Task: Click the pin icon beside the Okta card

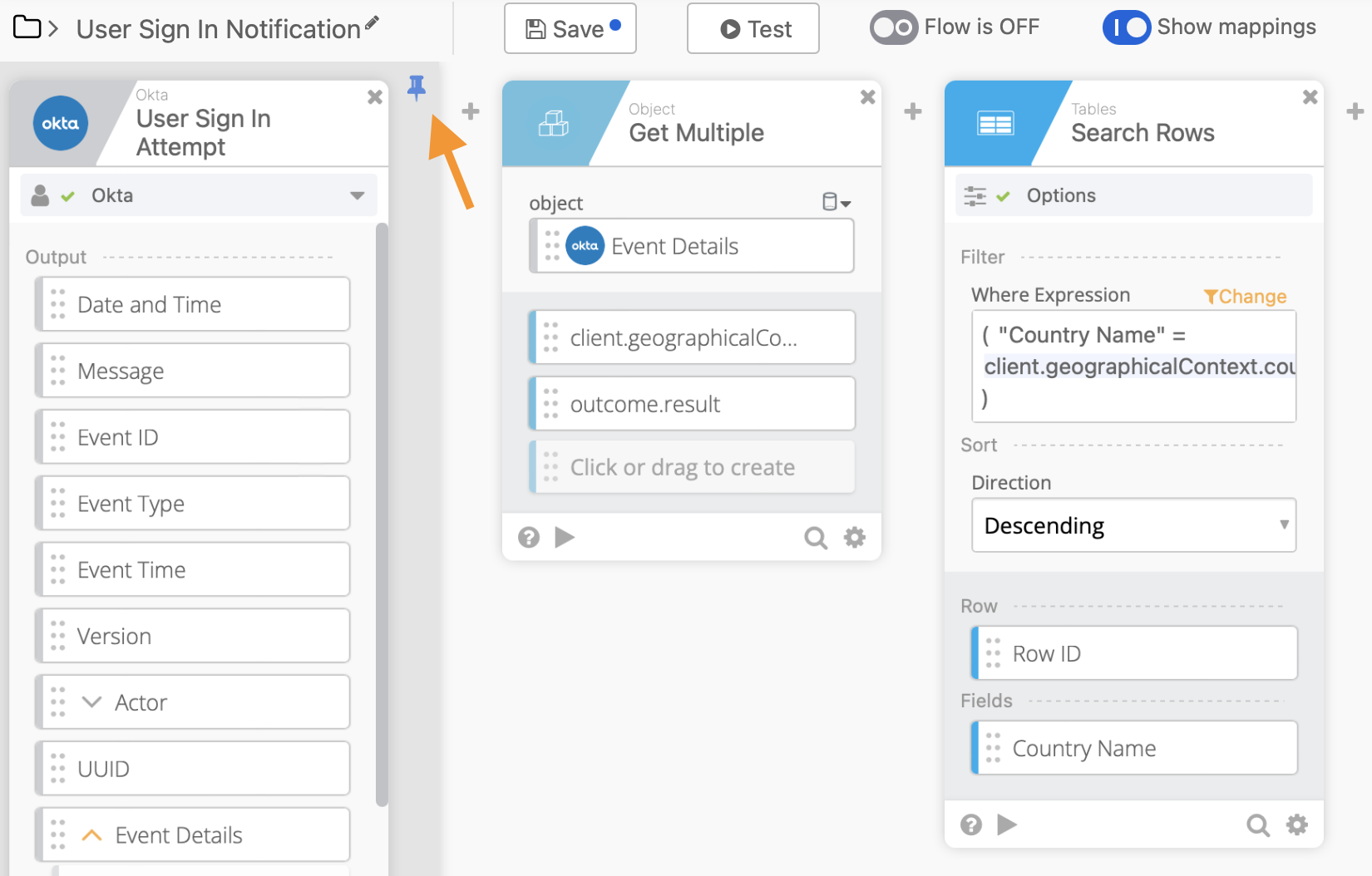Action: coord(417,86)
